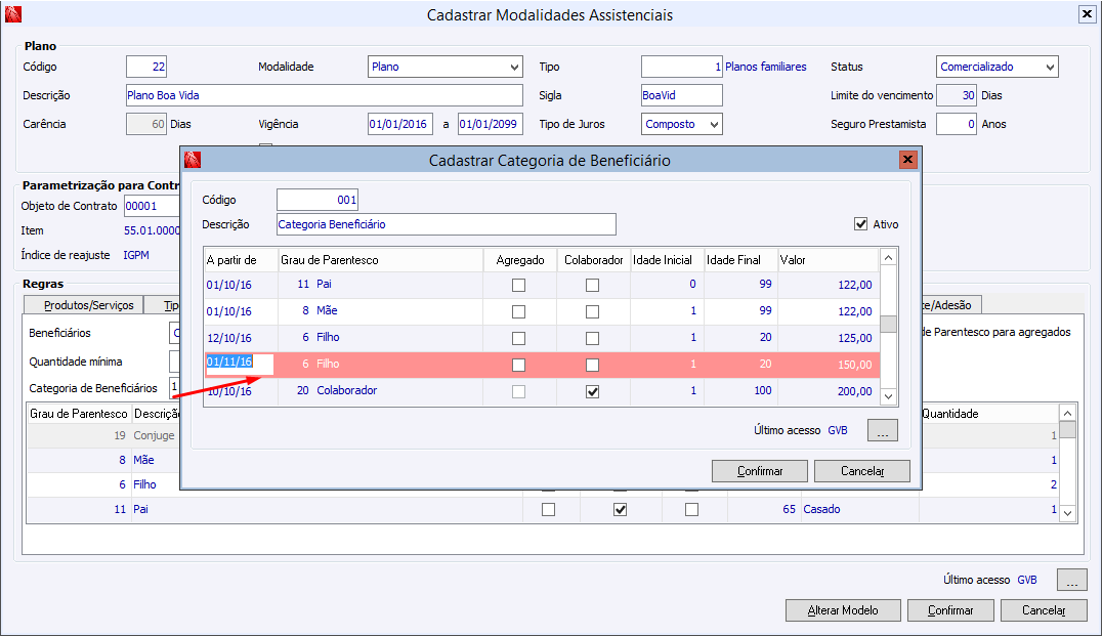Uncheck Colaborador checkbox in the Colaborador row
1103x637 pixels.
tap(592, 391)
